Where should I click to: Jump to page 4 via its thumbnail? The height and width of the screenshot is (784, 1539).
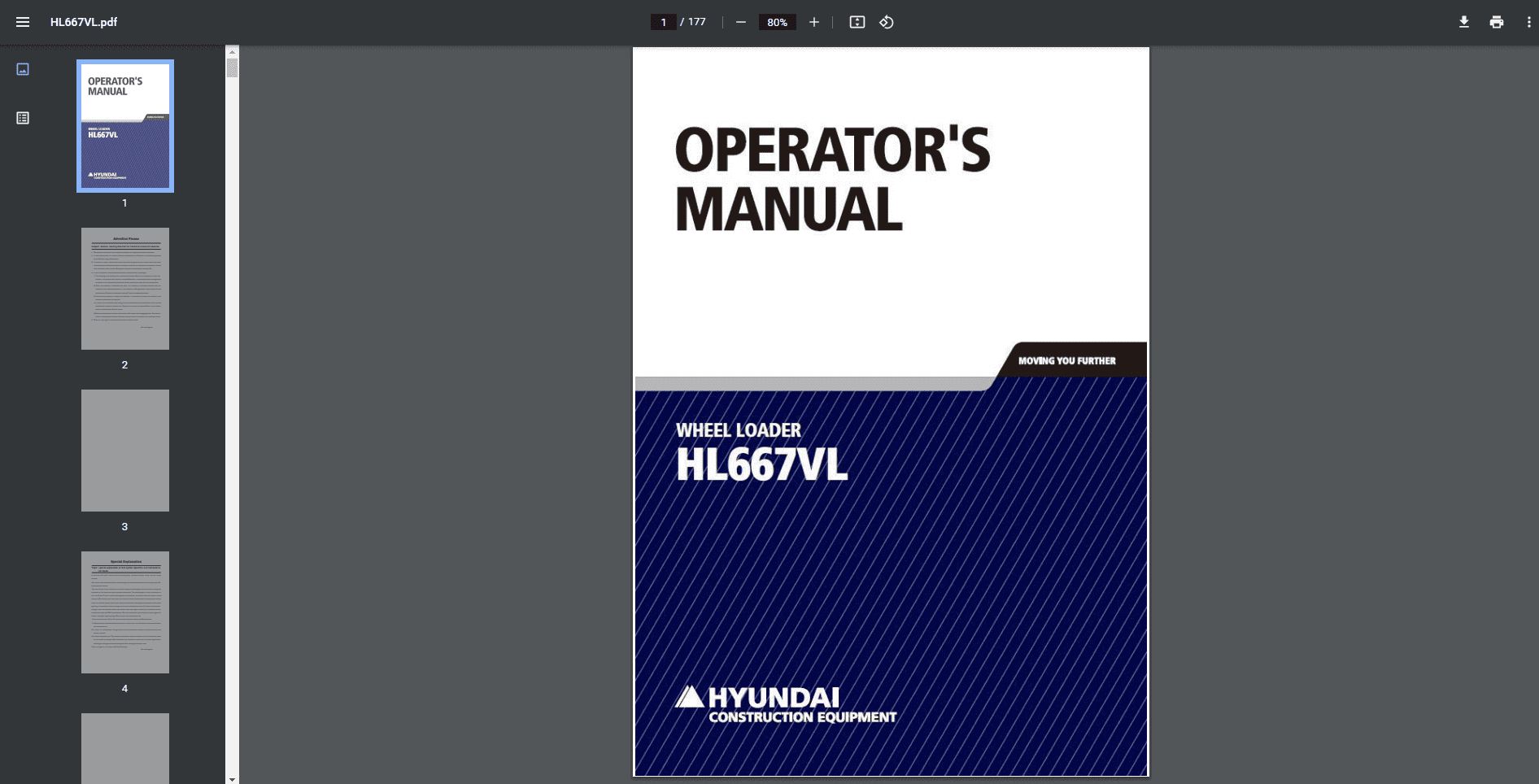124,612
